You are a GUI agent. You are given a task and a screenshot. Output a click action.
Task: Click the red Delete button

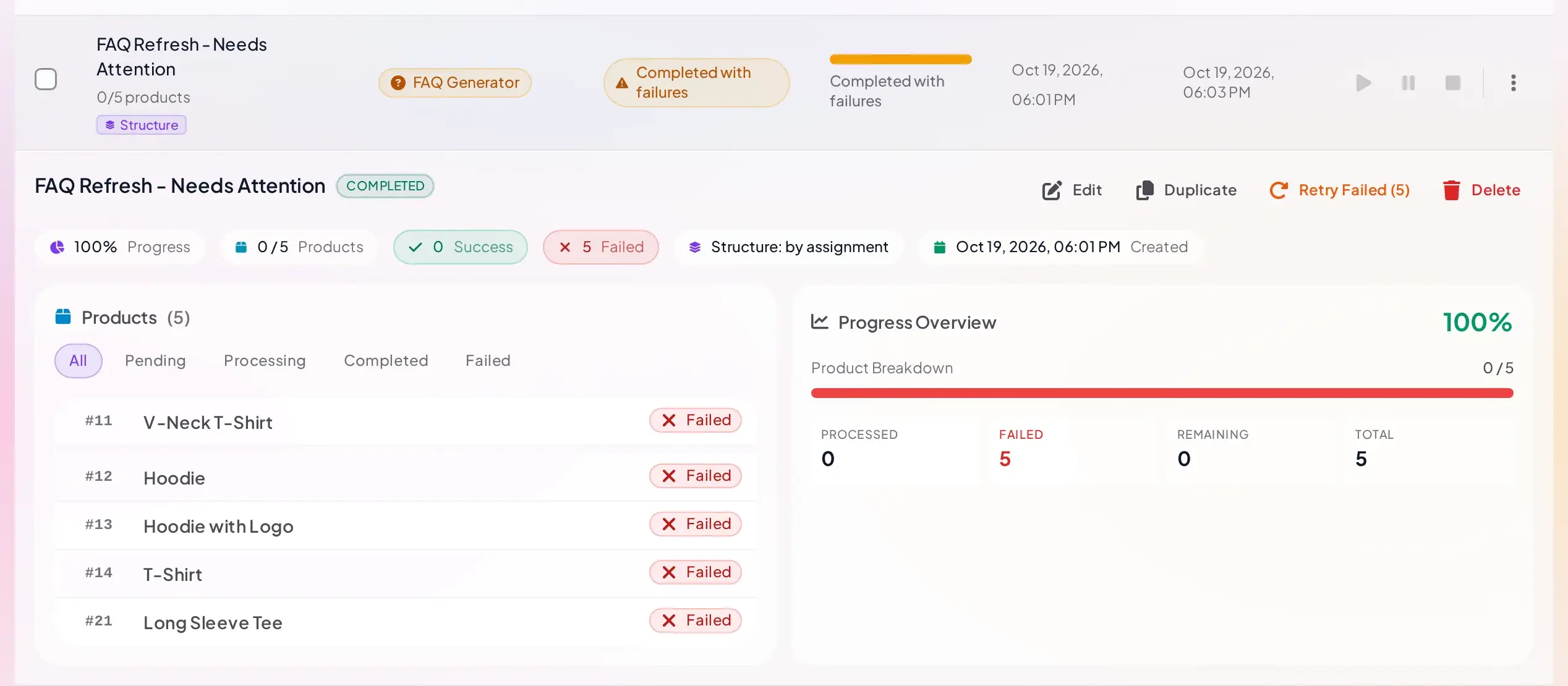(x=1481, y=190)
